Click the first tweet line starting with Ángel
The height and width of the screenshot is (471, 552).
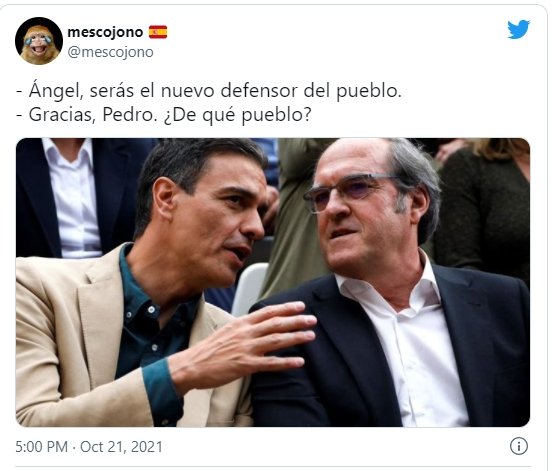[209, 90]
